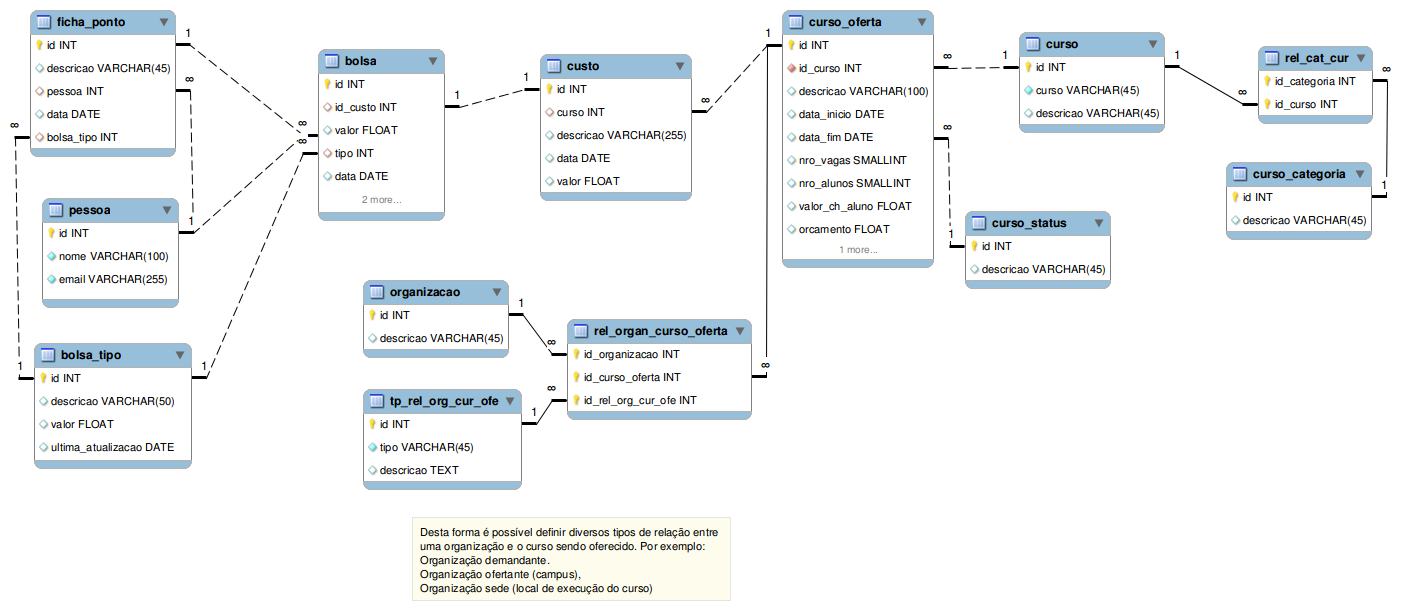This screenshot has height=610, width=1402.
Task: Select the nro_vagas SMALLINT column
Action: tap(852, 160)
